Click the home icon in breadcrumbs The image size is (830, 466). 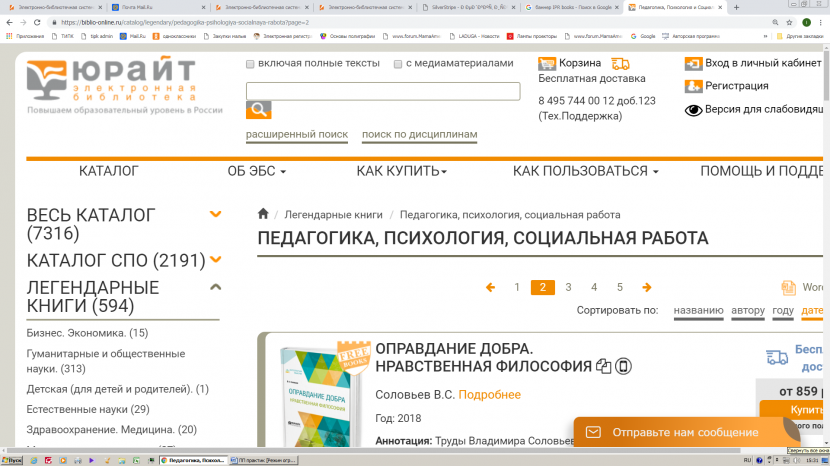coord(264,214)
